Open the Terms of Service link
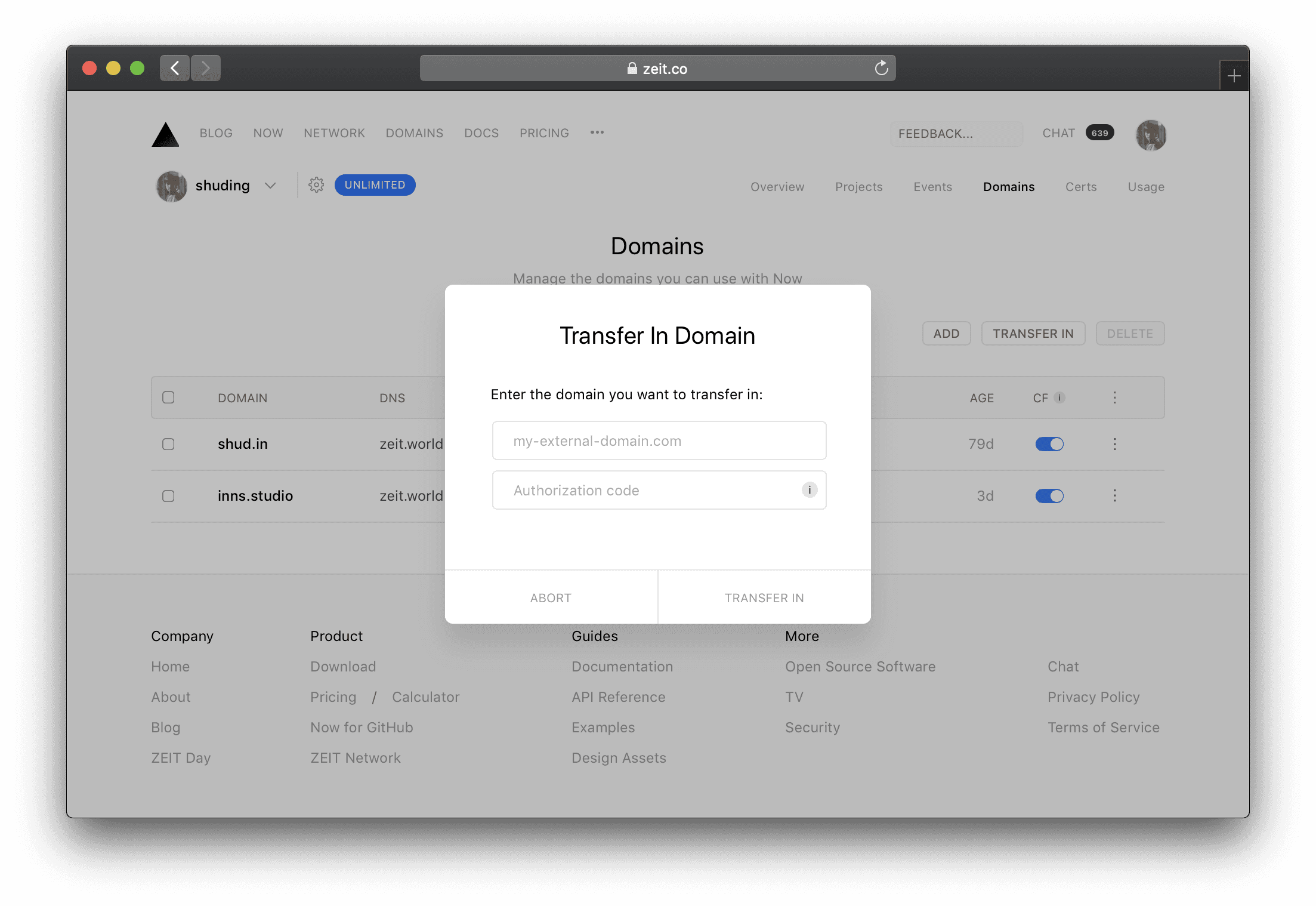The width and height of the screenshot is (1316, 906). [1103, 727]
